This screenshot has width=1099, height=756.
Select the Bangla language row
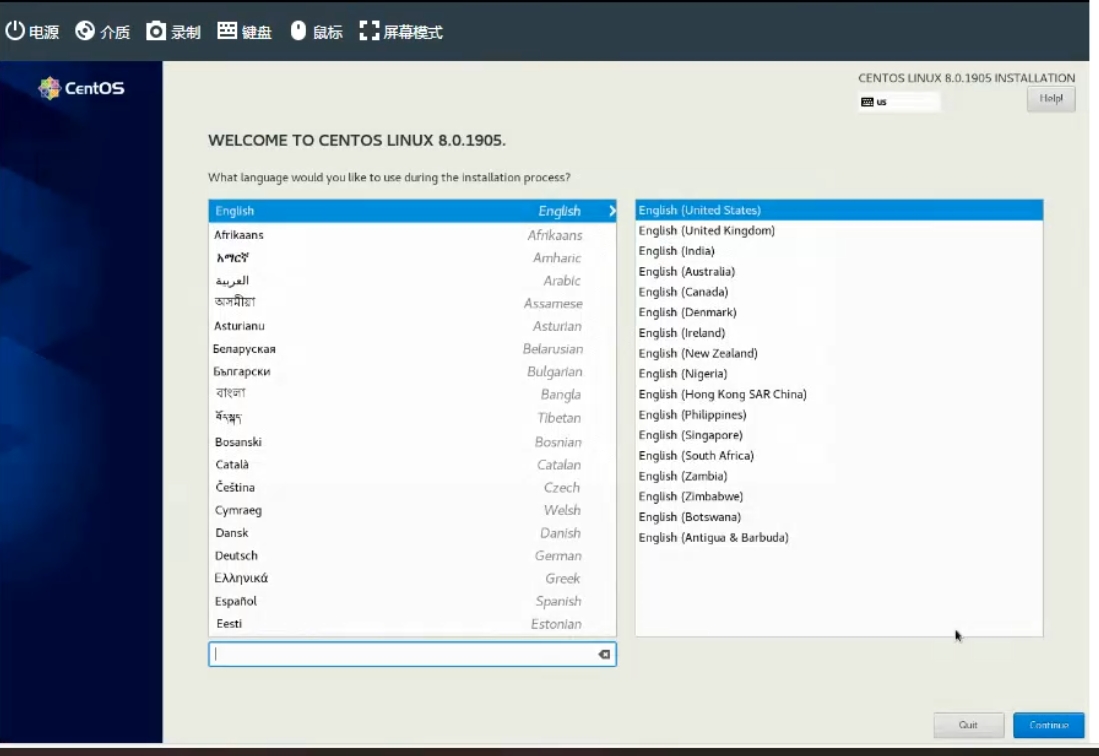pyautogui.click(x=412, y=394)
